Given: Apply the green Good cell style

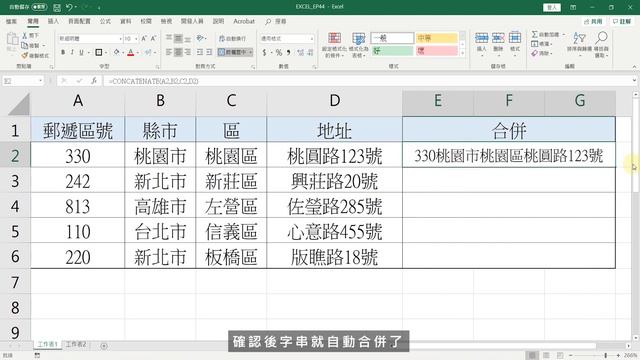Looking at the screenshot, I should [x=392, y=51].
